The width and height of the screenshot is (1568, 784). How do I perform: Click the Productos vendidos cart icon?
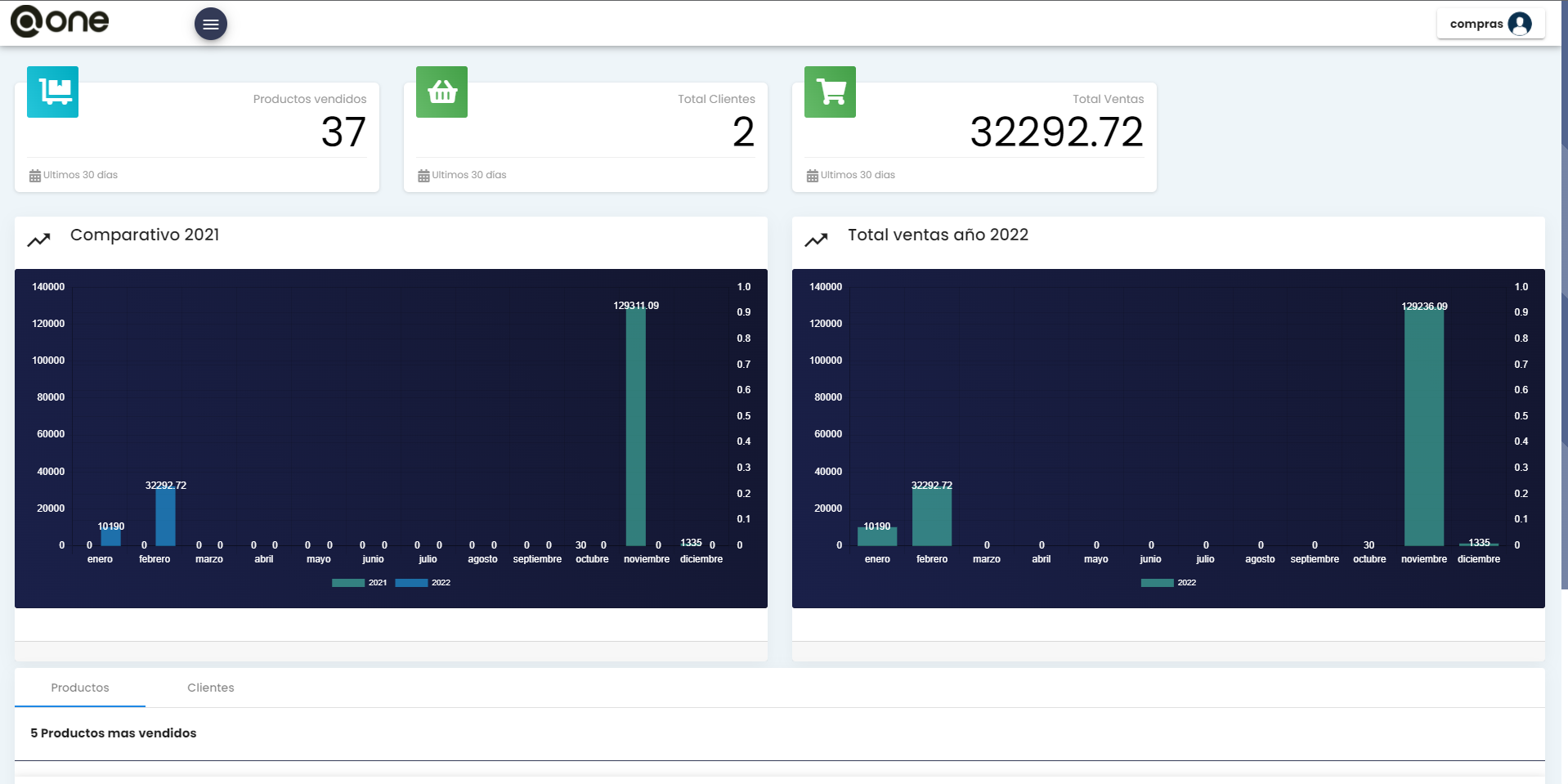(52, 92)
